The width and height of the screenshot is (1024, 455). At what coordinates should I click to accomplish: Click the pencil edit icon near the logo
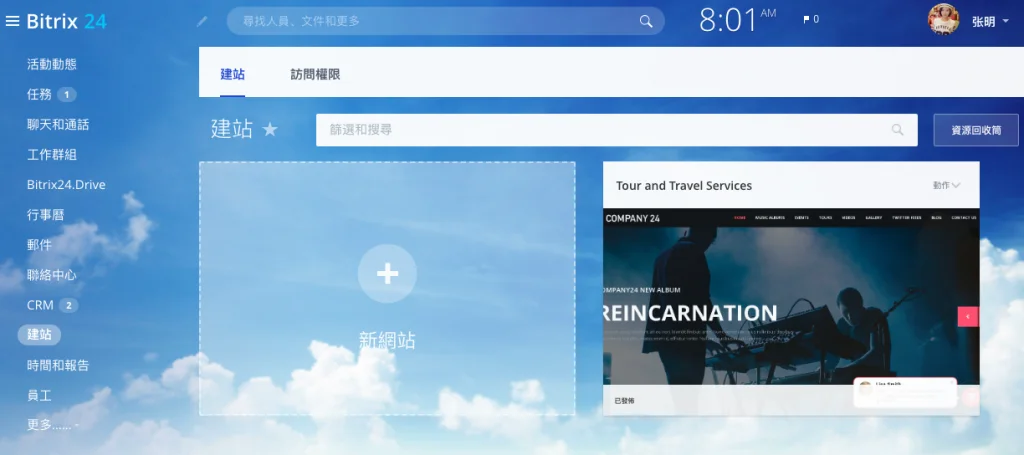[x=202, y=22]
